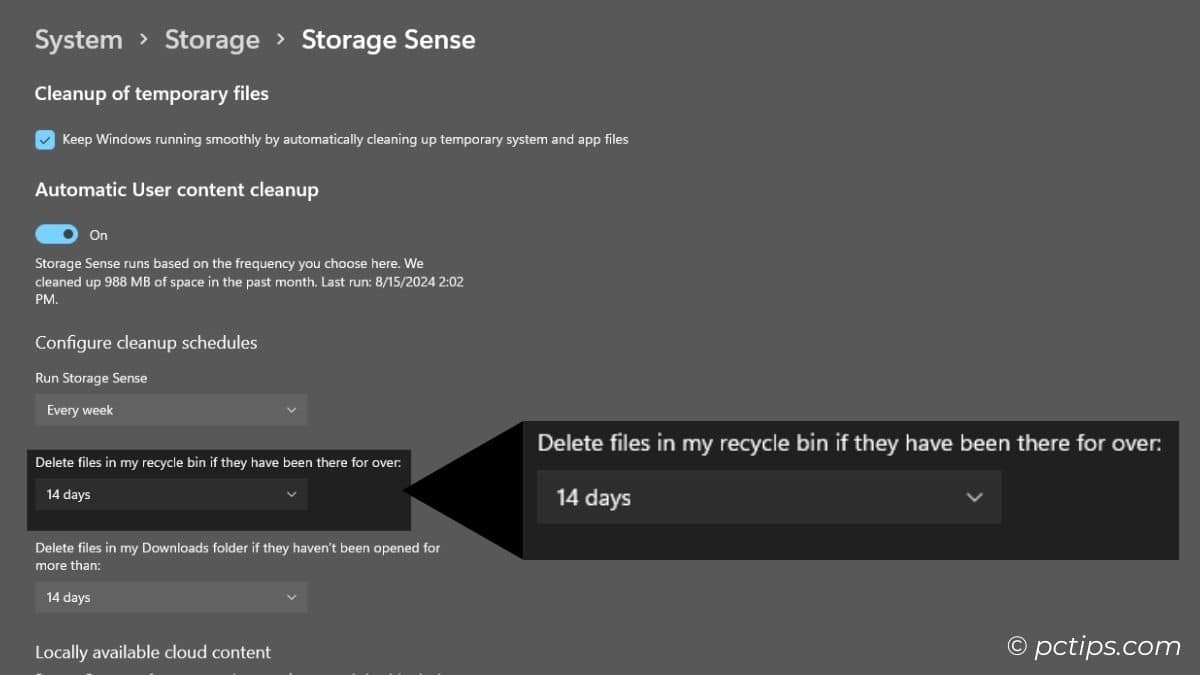Navigate to Storage via the breadcrumb

[212, 40]
